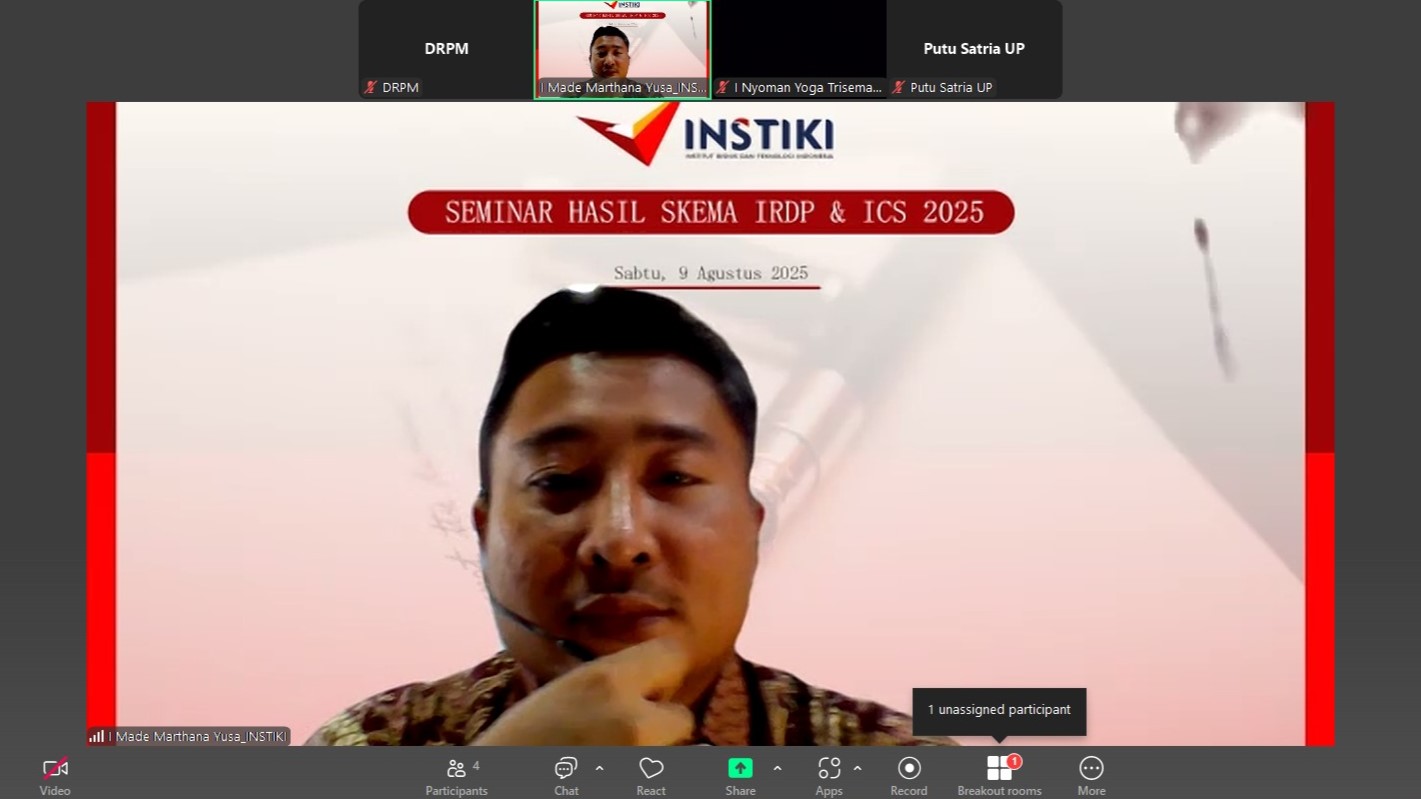Select the DRPM participant tile
Viewport: 1421px width, 799px height.
point(446,48)
